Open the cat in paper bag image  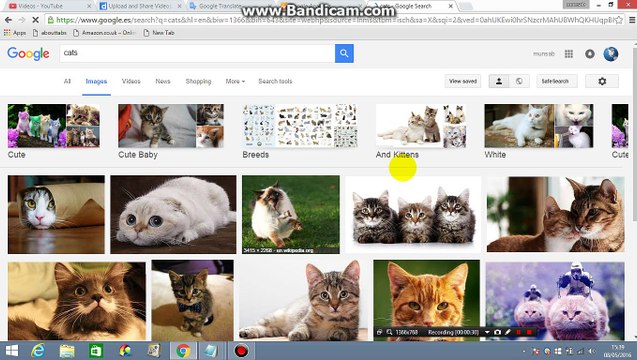pyautogui.click(x=56, y=215)
